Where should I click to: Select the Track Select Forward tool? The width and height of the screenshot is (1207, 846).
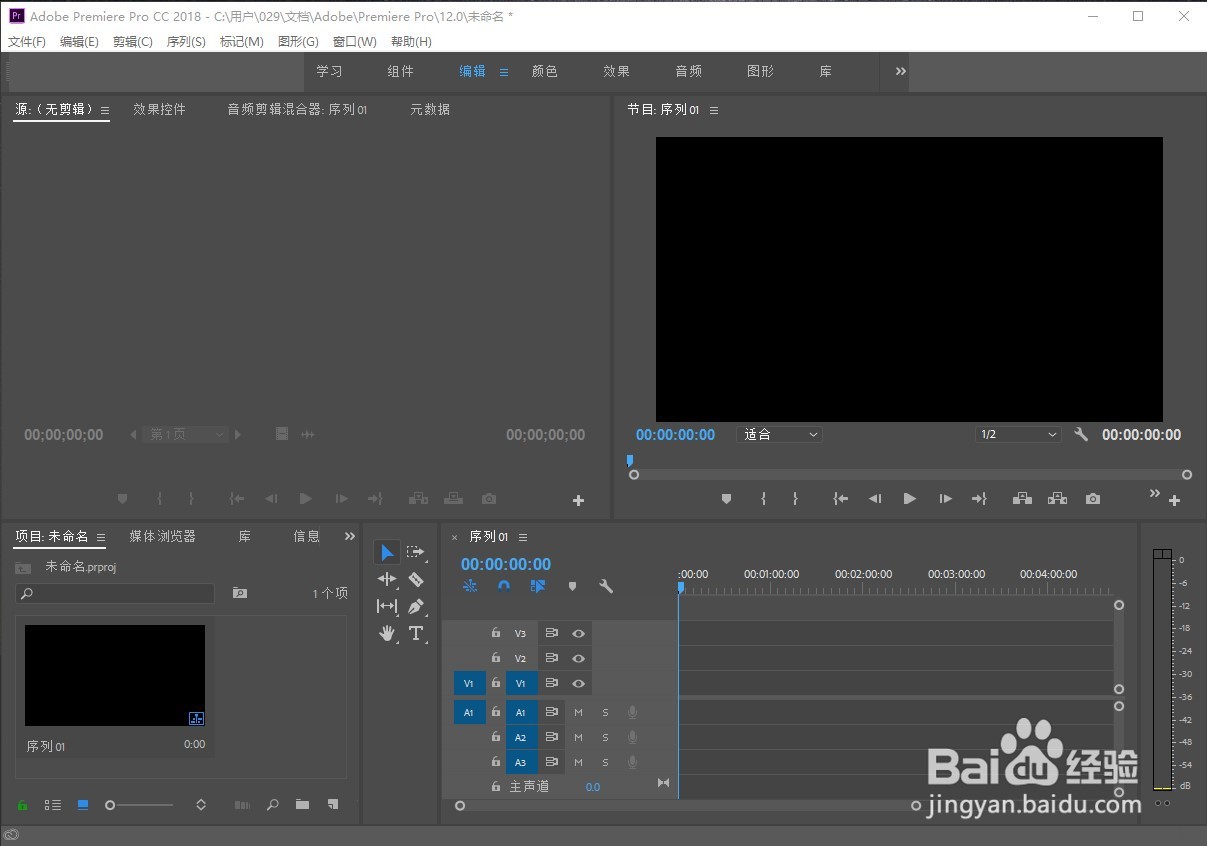(416, 552)
